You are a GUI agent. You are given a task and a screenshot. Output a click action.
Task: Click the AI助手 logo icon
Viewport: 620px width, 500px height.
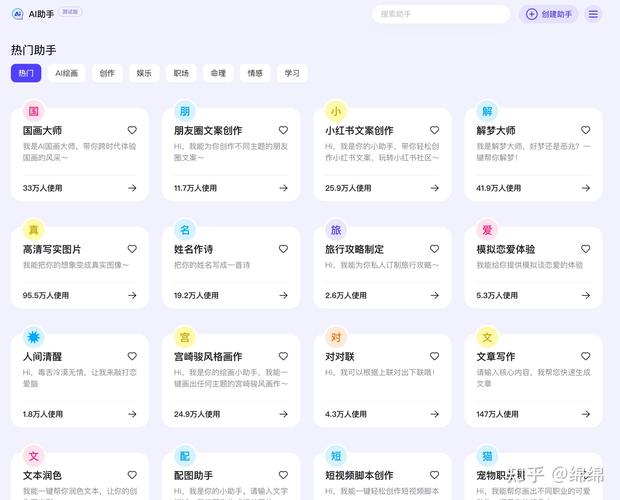click(x=17, y=14)
